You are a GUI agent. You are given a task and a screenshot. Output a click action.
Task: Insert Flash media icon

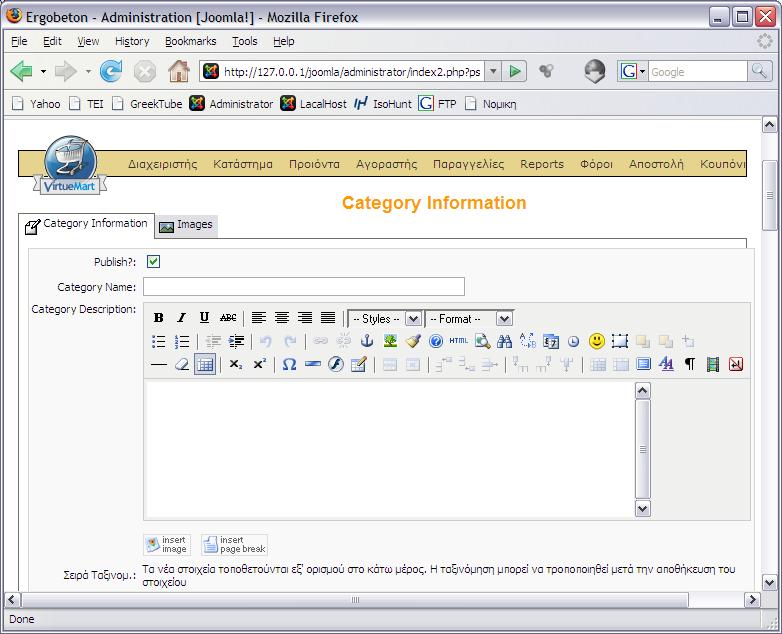point(336,365)
